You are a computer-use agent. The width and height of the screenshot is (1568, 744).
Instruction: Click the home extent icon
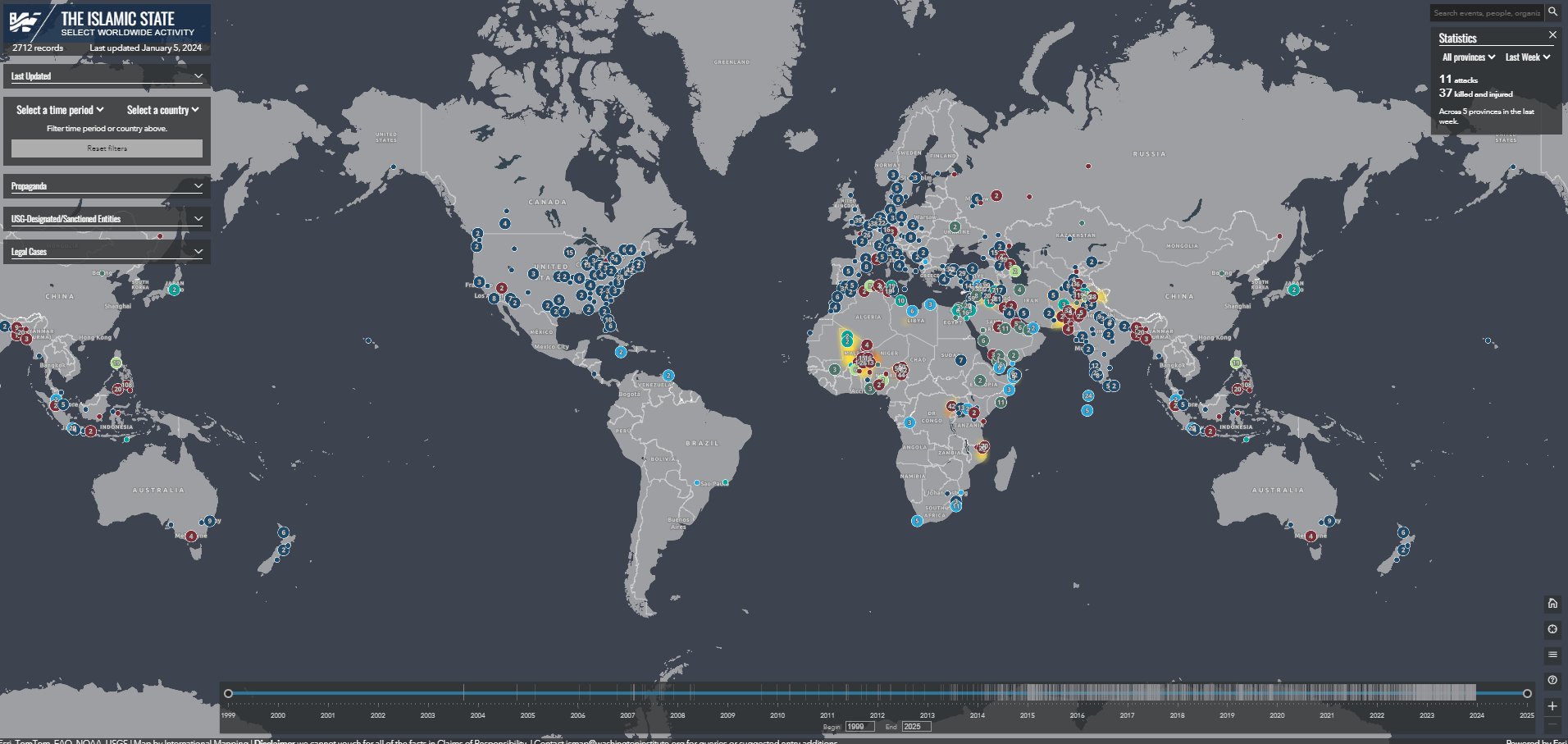[1552, 604]
